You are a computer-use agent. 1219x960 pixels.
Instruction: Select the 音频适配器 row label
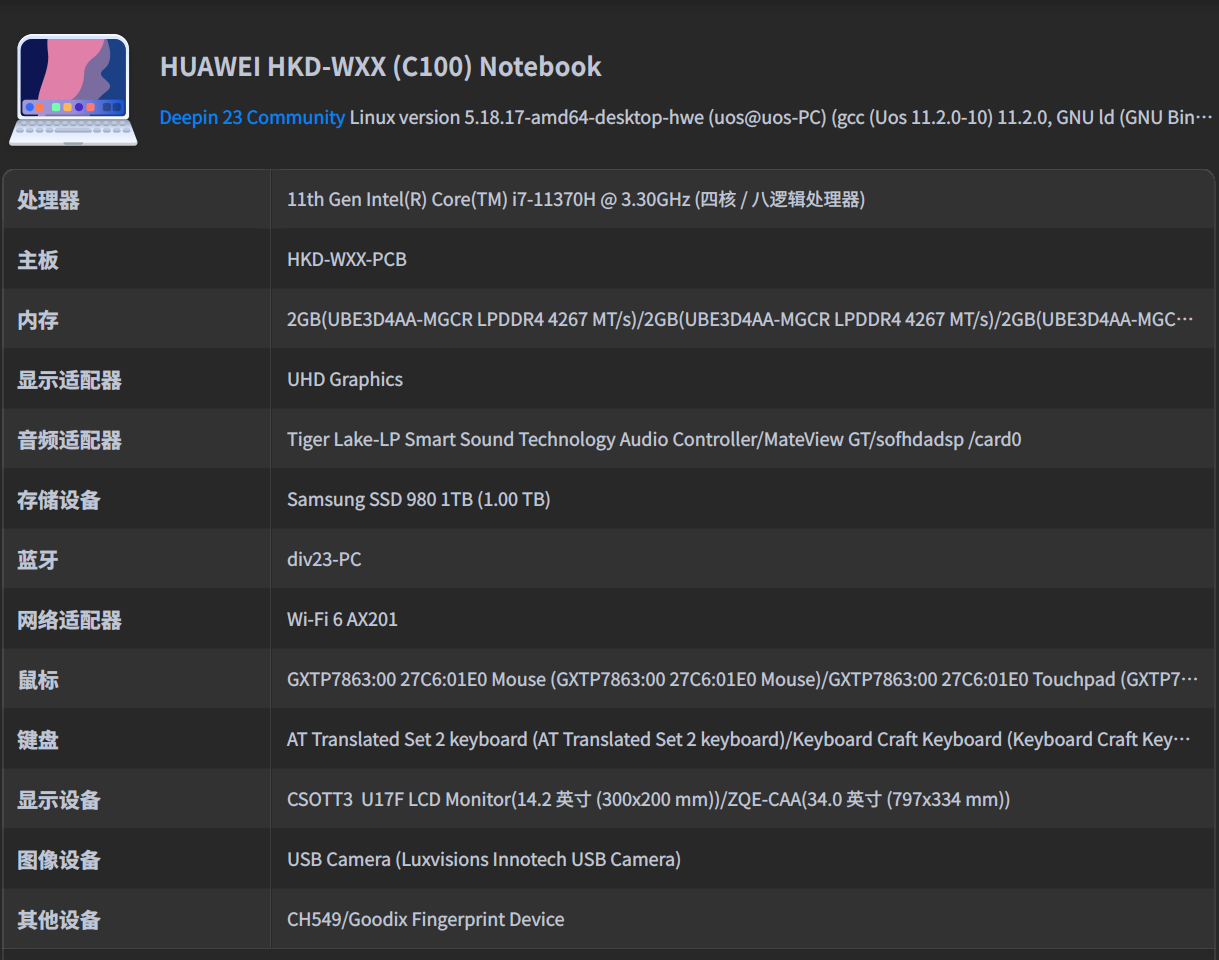point(69,440)
